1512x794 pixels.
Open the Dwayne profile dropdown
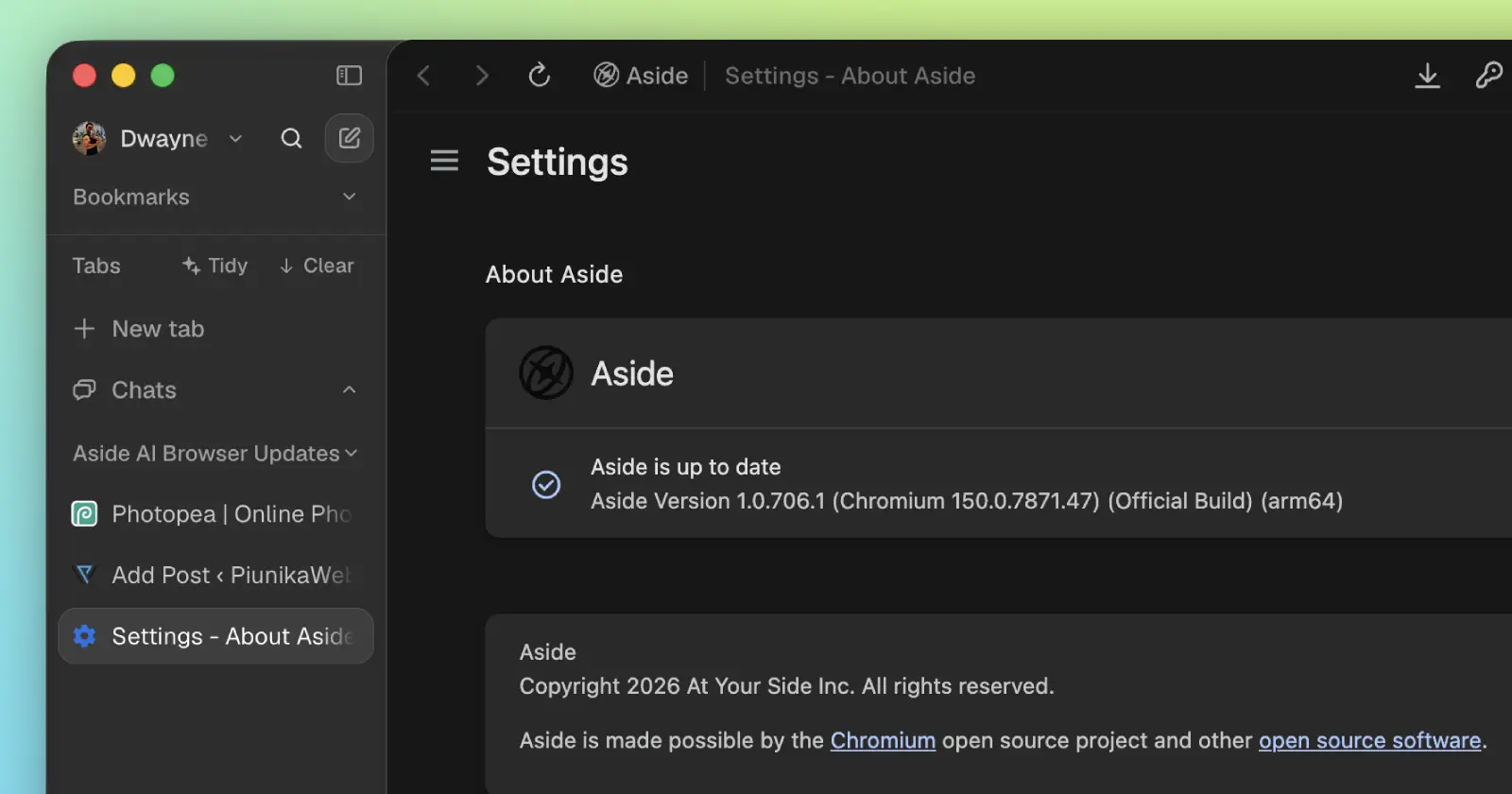pyautogui.click(x=235, y=139)
